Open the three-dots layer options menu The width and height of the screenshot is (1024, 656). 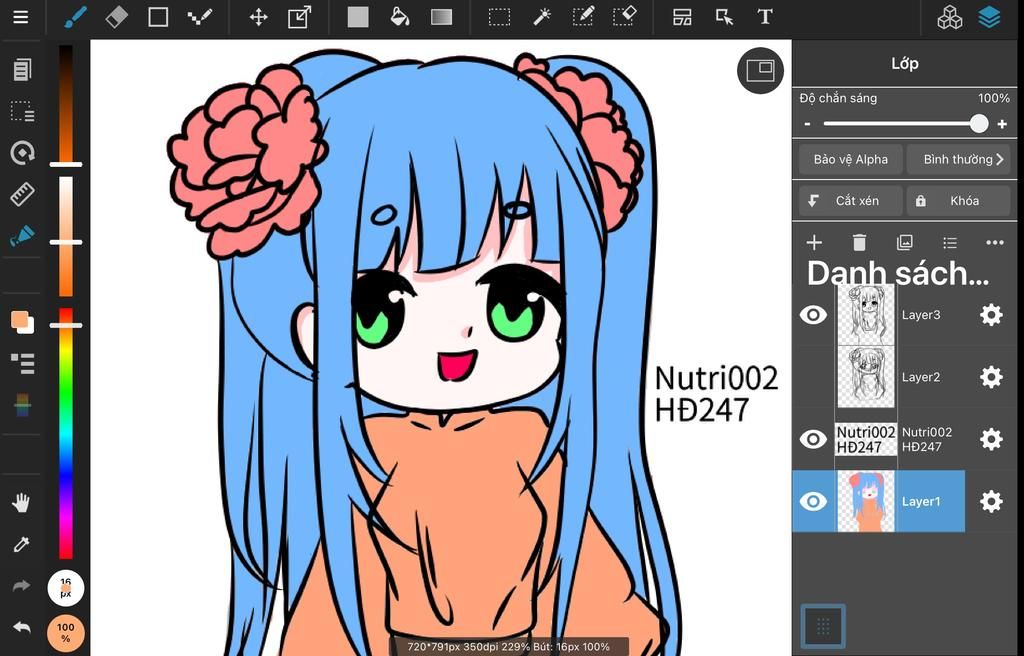click(x=995, y=242)
